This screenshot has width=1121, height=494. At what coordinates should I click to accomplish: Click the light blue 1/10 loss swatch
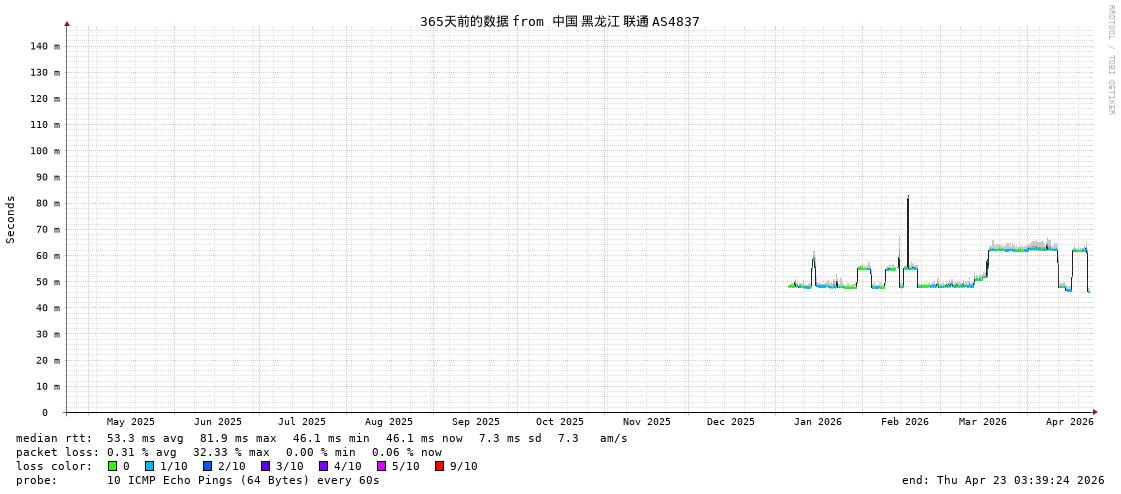149,466
